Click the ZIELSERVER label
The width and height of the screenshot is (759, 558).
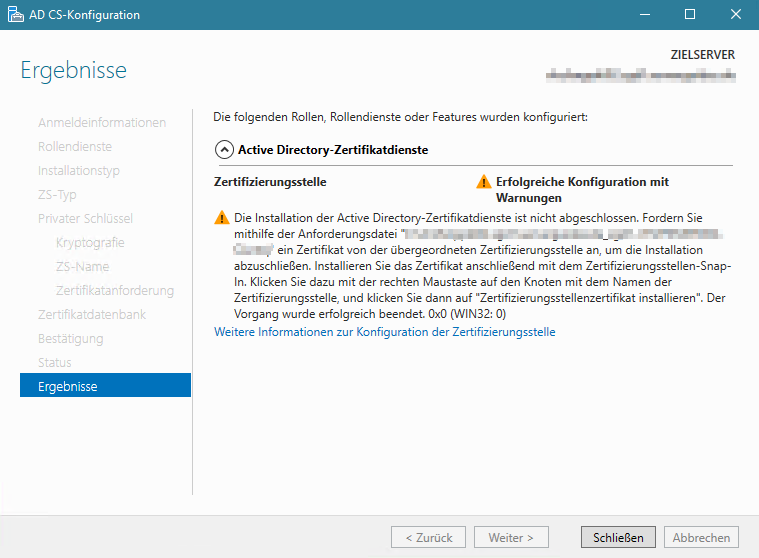(x=702, y=55)
